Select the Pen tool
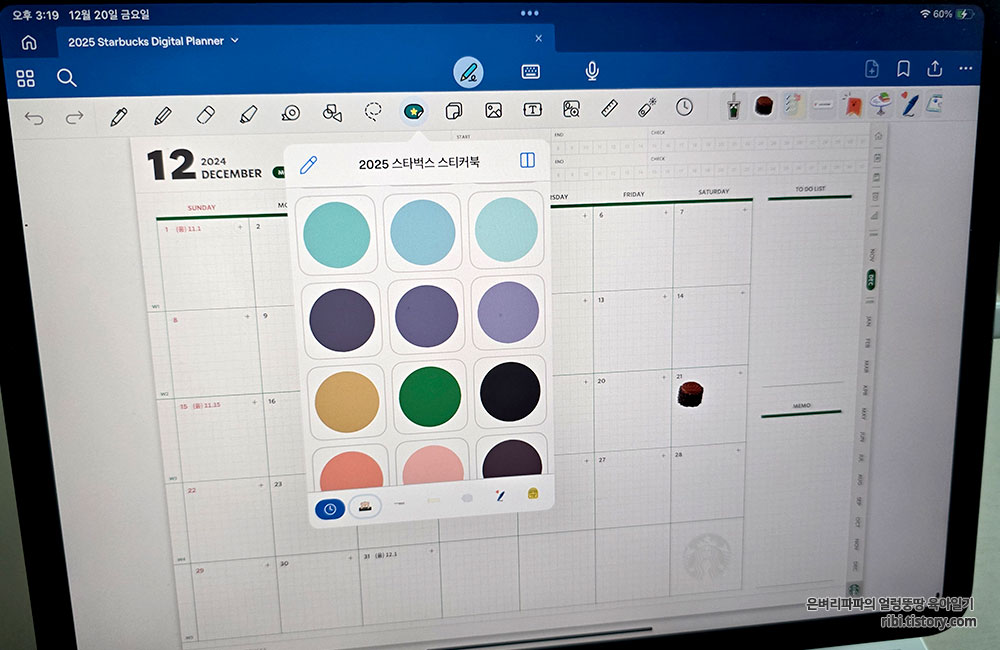Image resolution: width=1000 pixels, height=650 pixels. [119, 117]
